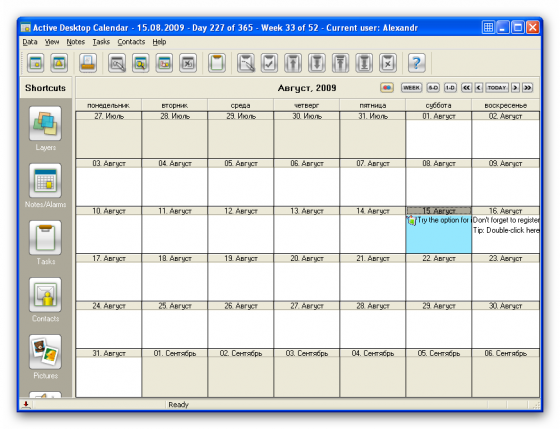The width and height of the screenshot is (560, 429).
Task: Click the multi-day view button beside WEEK
Action: [x=433, y=88]
